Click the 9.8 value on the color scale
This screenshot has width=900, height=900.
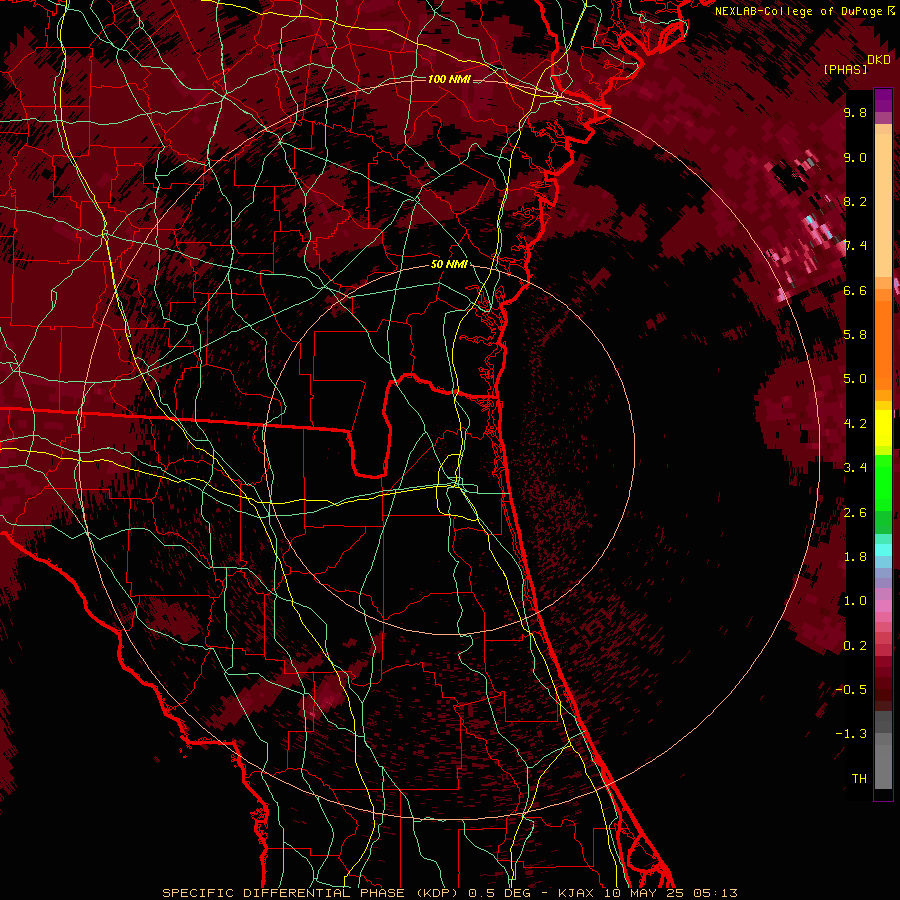tap(855, 112)
